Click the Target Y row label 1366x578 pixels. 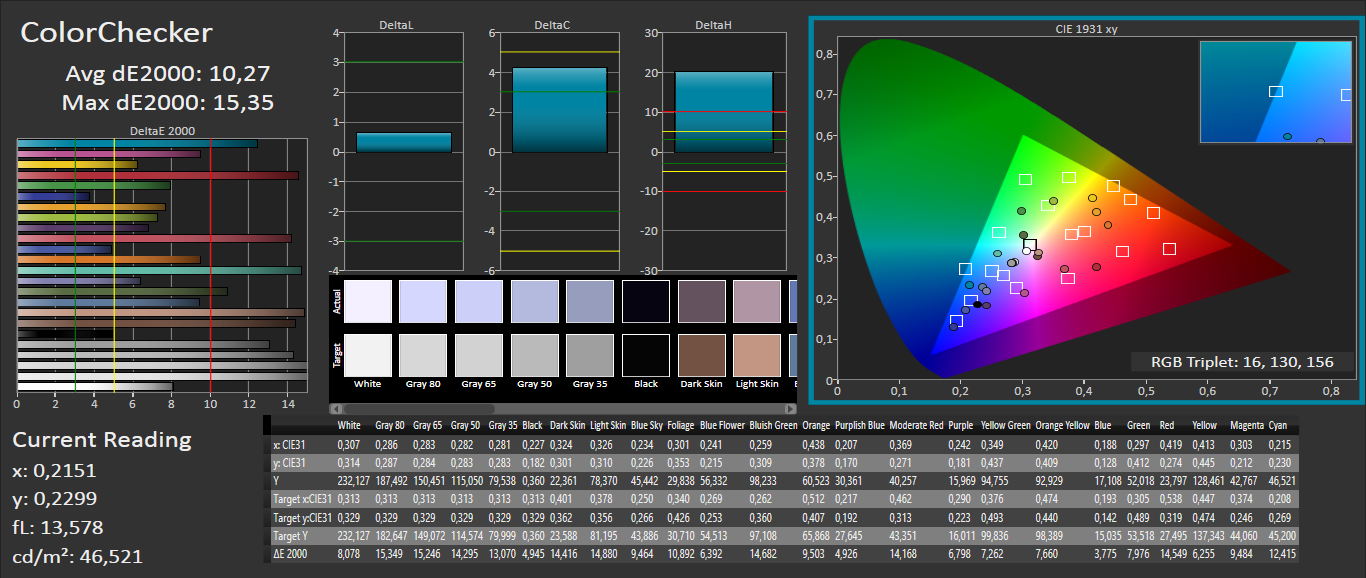point(290,534)
